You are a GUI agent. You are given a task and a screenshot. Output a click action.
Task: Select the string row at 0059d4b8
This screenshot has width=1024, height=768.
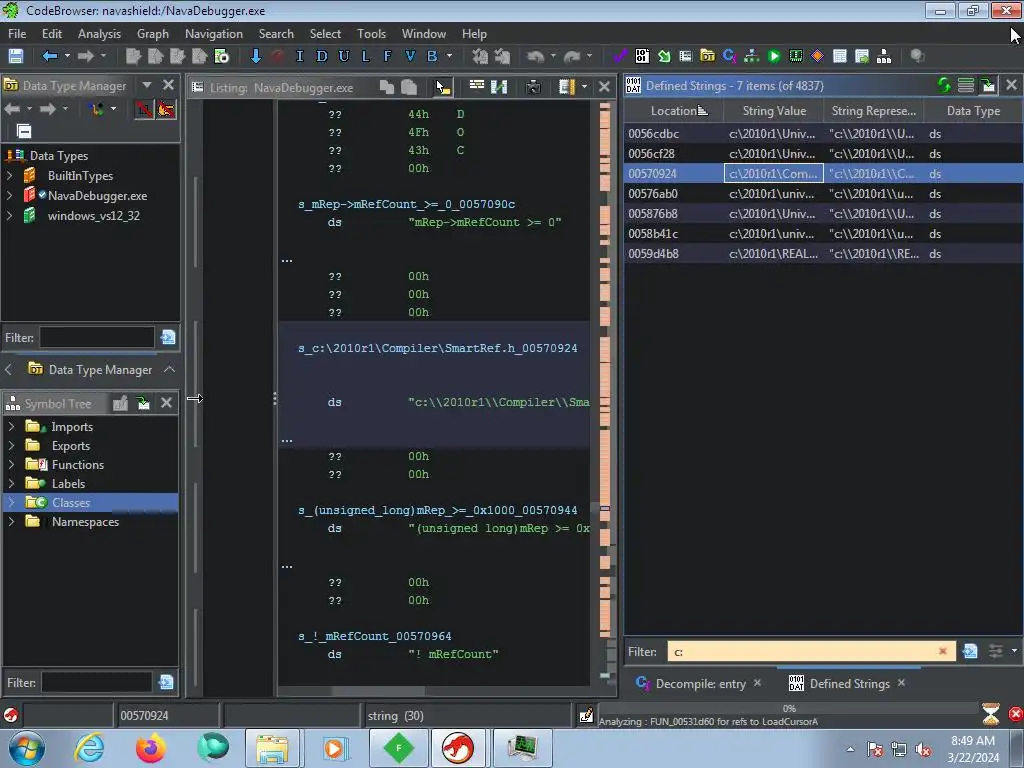click(x=823, y=253)
